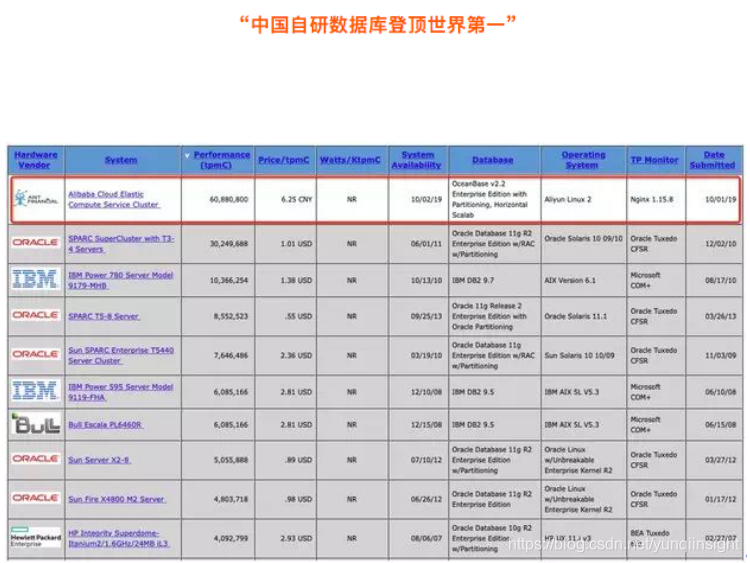The image size is (750, 563).
Task: Click the Oracle logo beside Sun Server X2-8
Action: 36,459
